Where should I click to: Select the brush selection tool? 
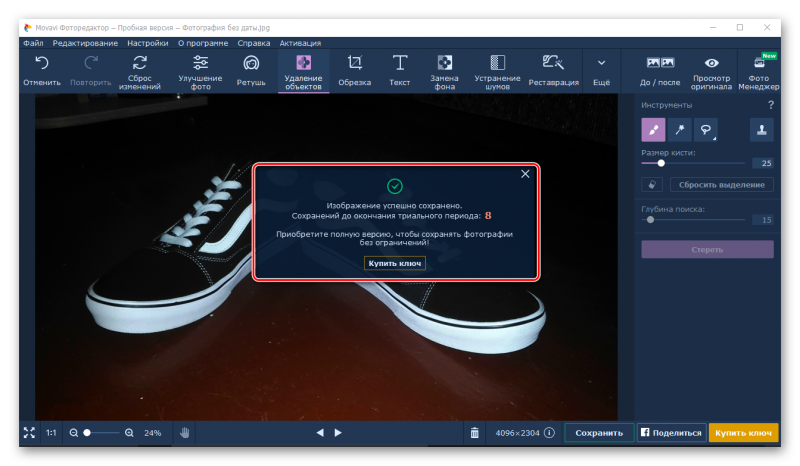click(653, 129)
